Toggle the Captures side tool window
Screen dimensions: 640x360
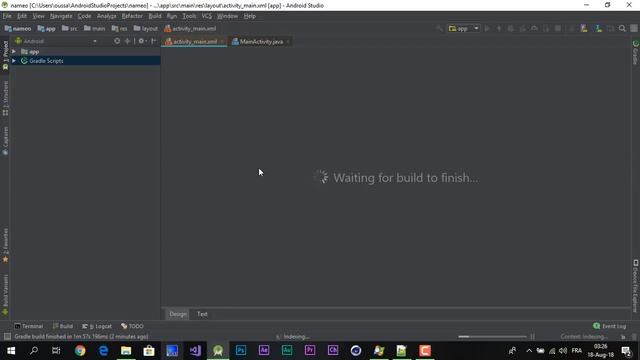5,141
